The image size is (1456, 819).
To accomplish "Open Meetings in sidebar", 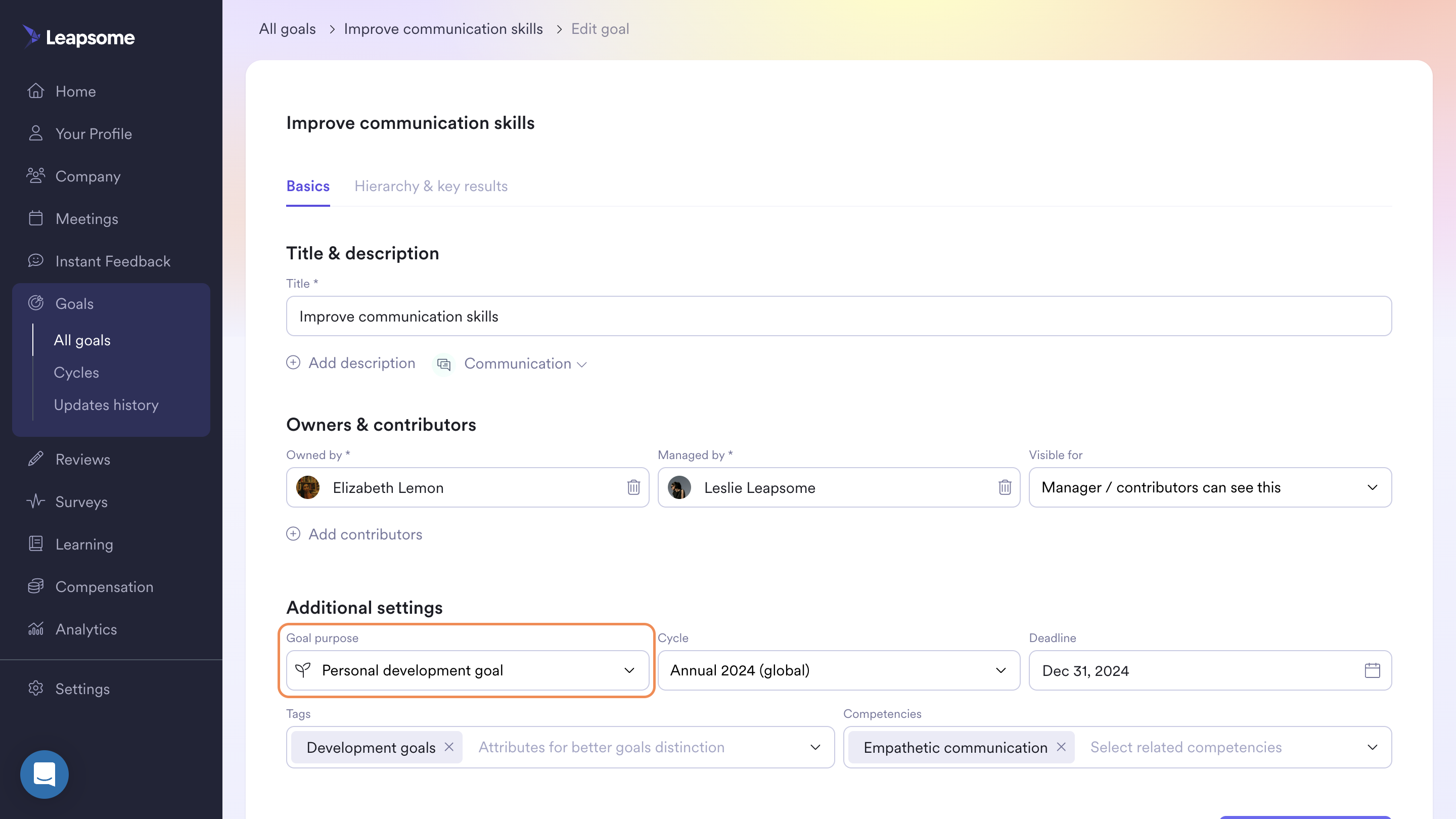I will [x=86, y=218].
